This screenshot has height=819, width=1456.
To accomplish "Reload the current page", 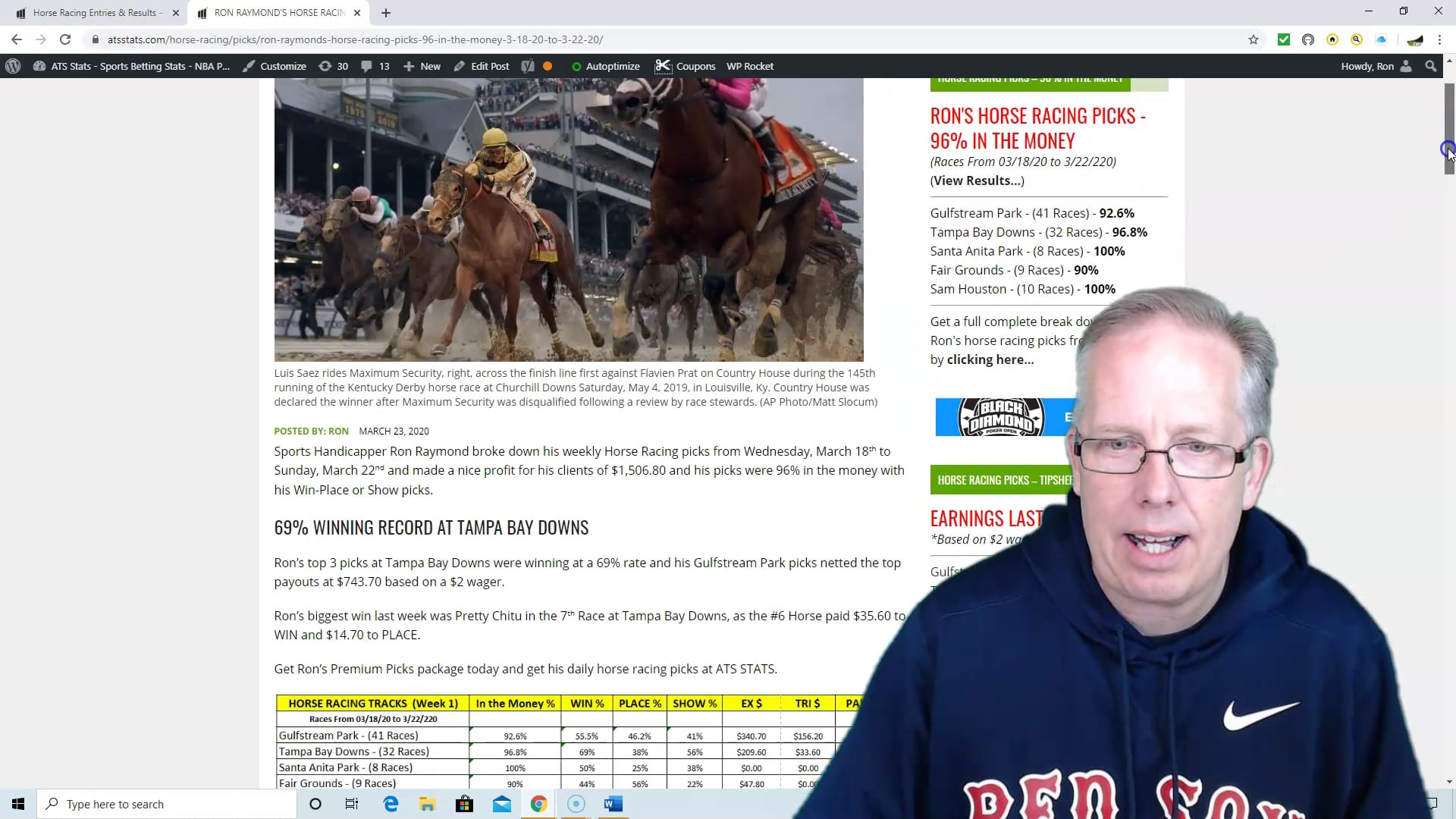I will (x=65, y=39).
